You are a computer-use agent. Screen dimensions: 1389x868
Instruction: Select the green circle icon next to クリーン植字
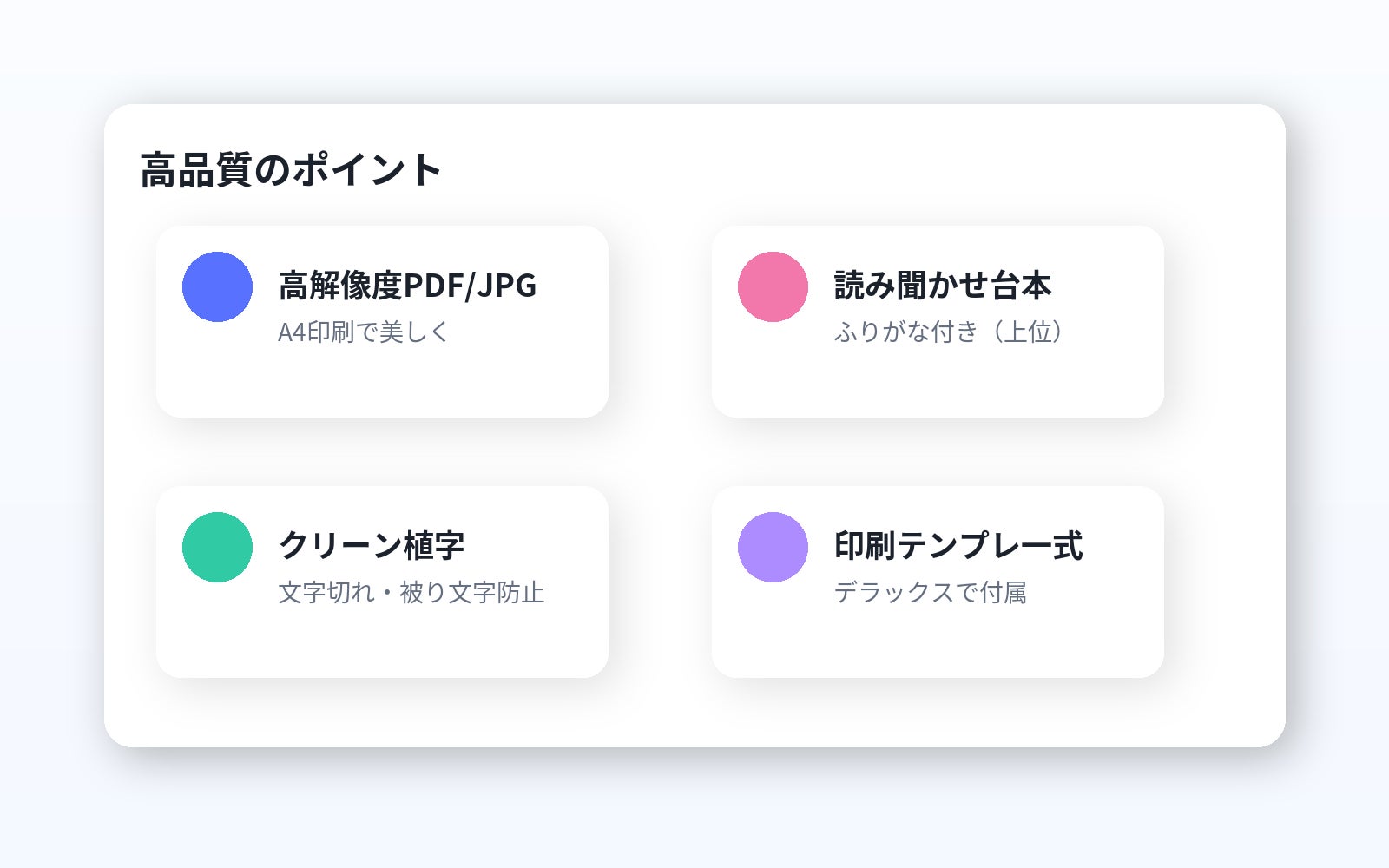click(217, 547)
